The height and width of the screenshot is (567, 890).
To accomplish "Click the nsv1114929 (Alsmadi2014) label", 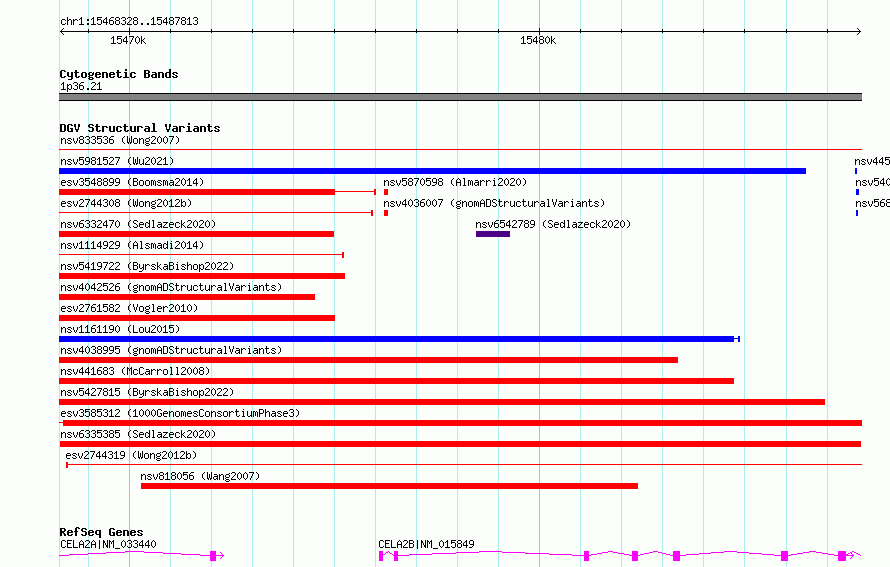I will point(132,245).
